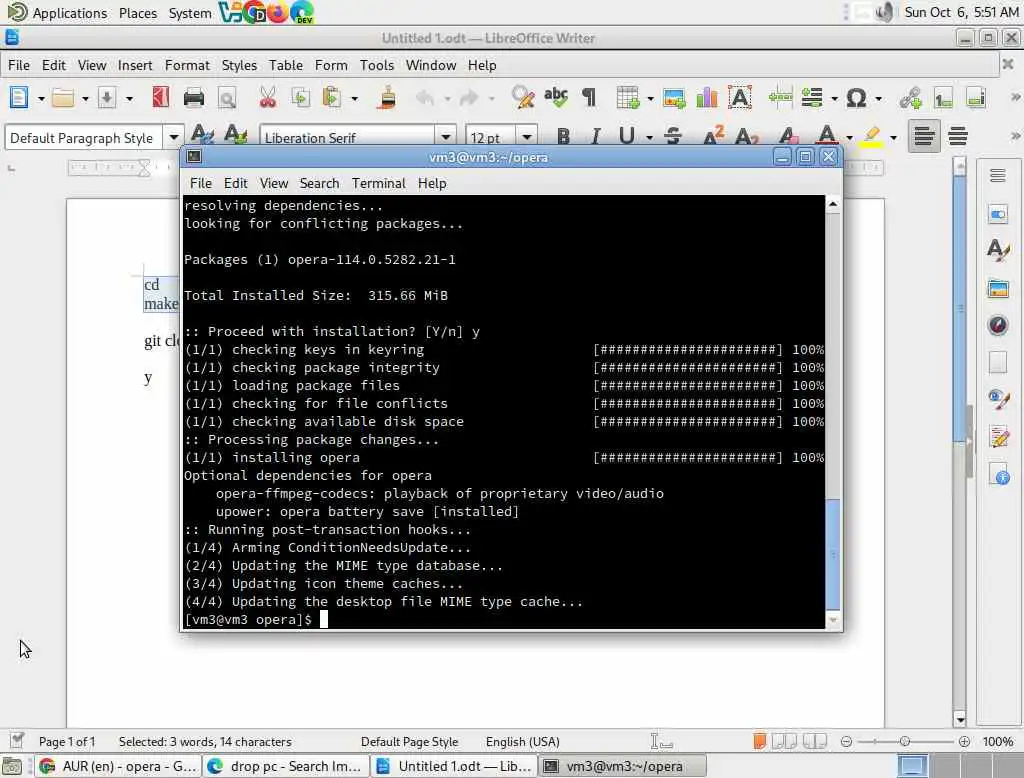Open the Styles menu in Writer
This screenshot has width=1024, height=778.
pyautogui.click(x=239, y=65)
